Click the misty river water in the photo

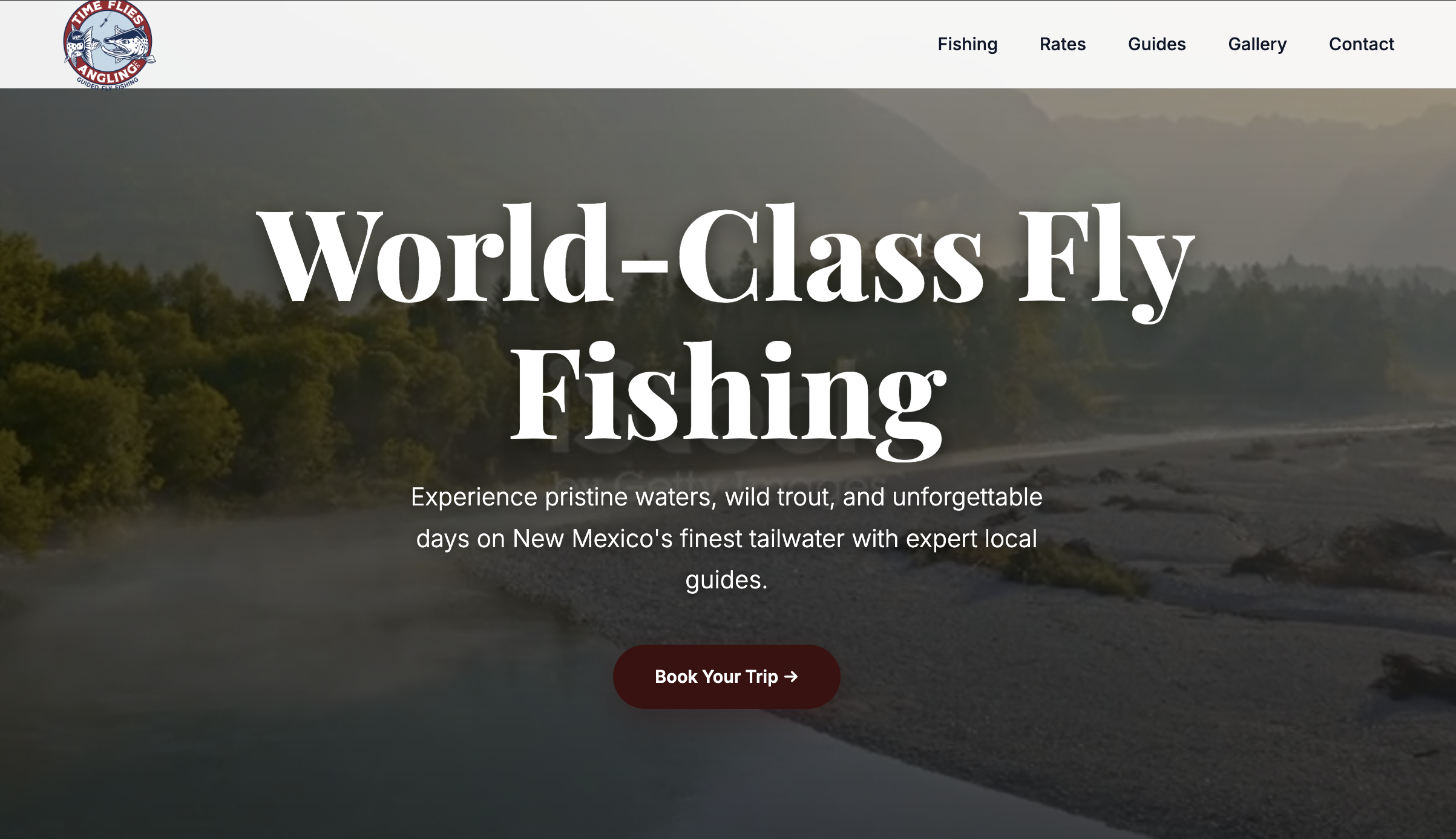pyautogui.click(x=303, y=696)
